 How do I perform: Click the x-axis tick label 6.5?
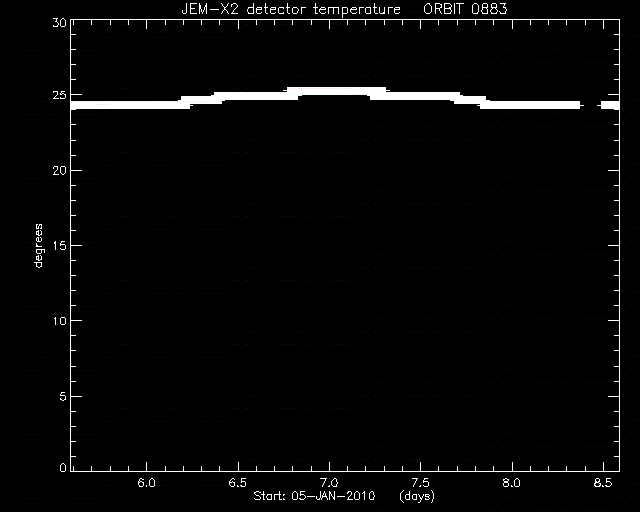(238, 483)
